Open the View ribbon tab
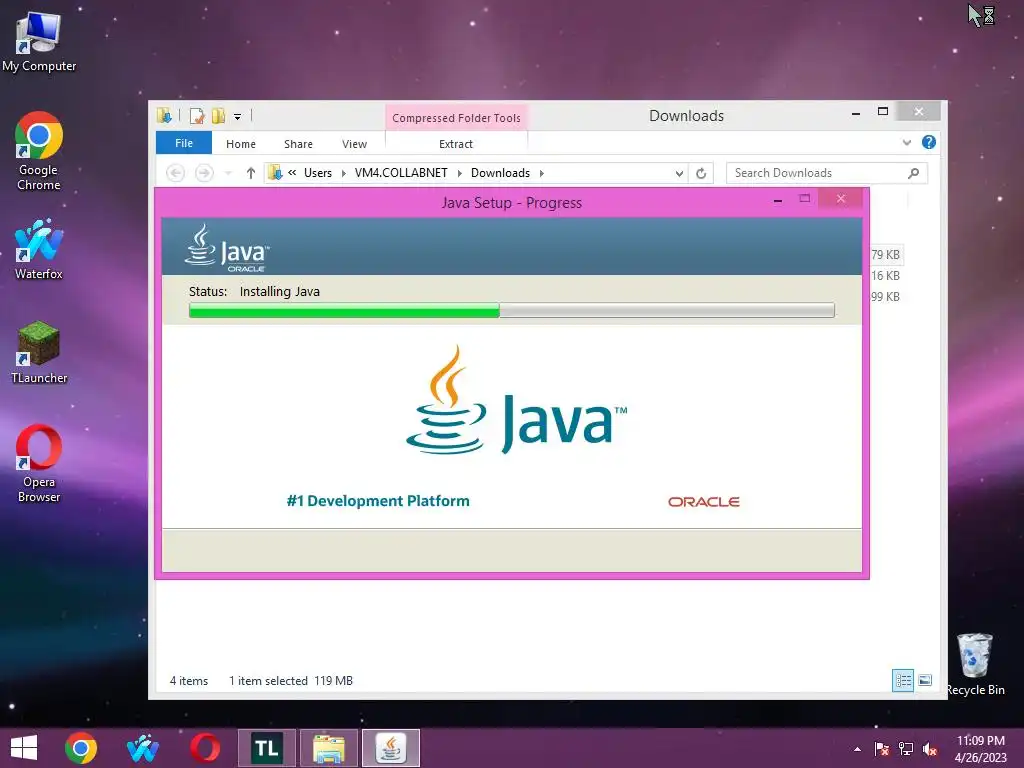1024x768 pixels. (354, 144)
